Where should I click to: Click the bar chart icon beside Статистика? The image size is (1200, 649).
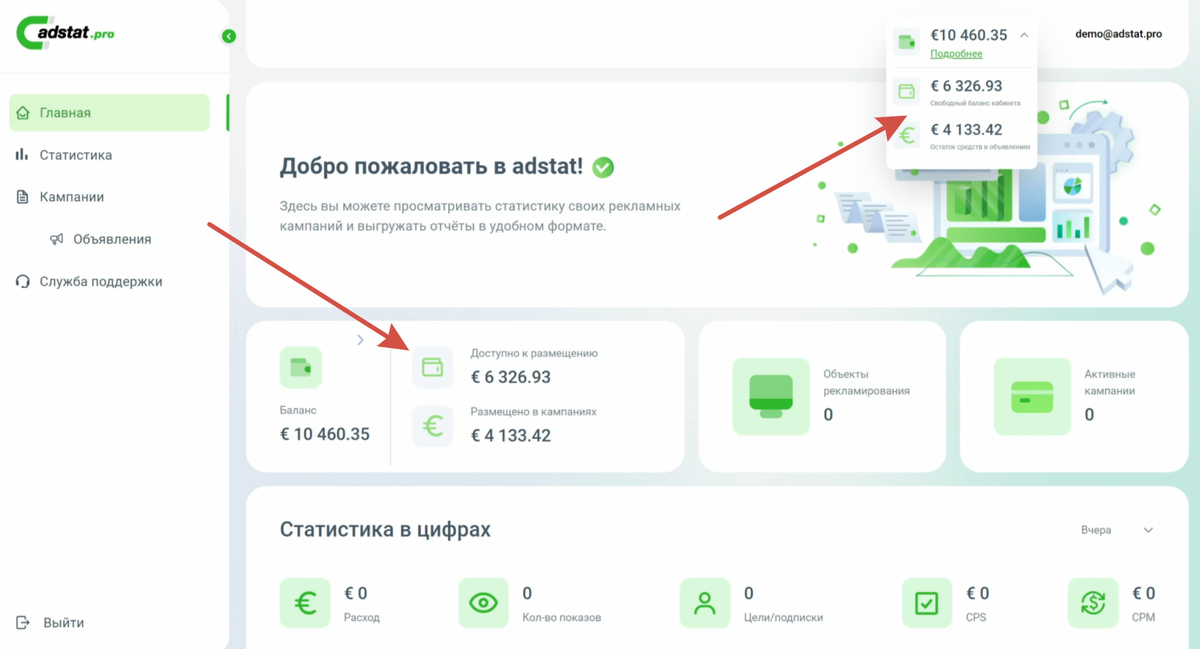coord(22,155)
